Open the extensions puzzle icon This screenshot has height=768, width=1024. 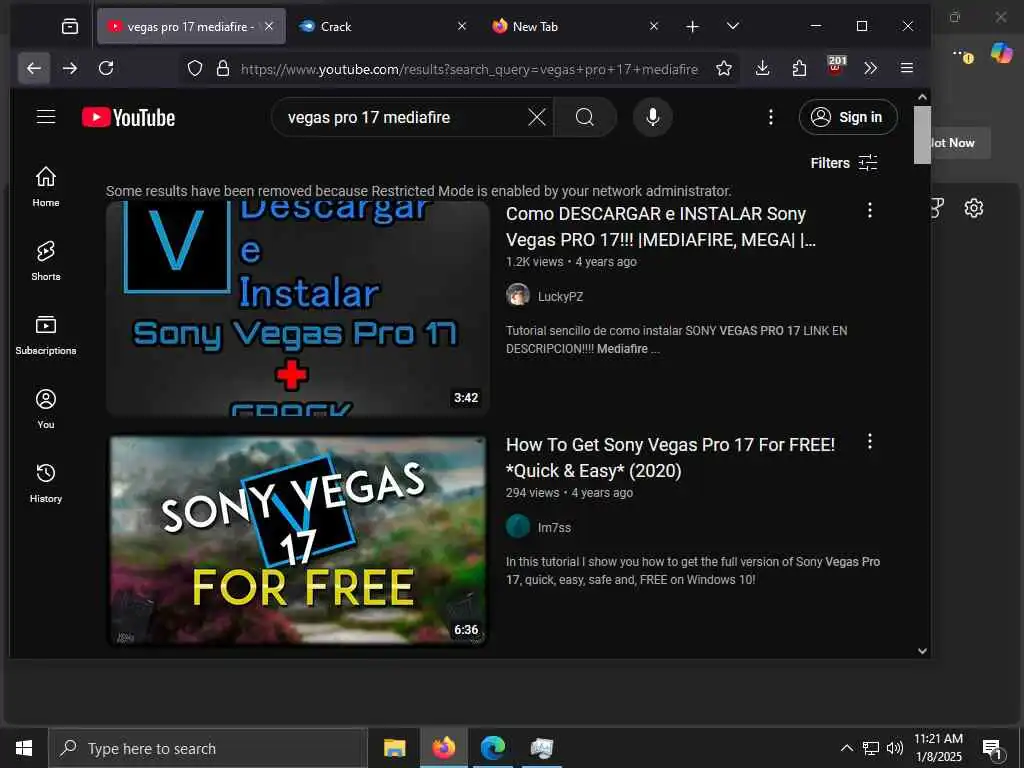[x=799, y=68]
